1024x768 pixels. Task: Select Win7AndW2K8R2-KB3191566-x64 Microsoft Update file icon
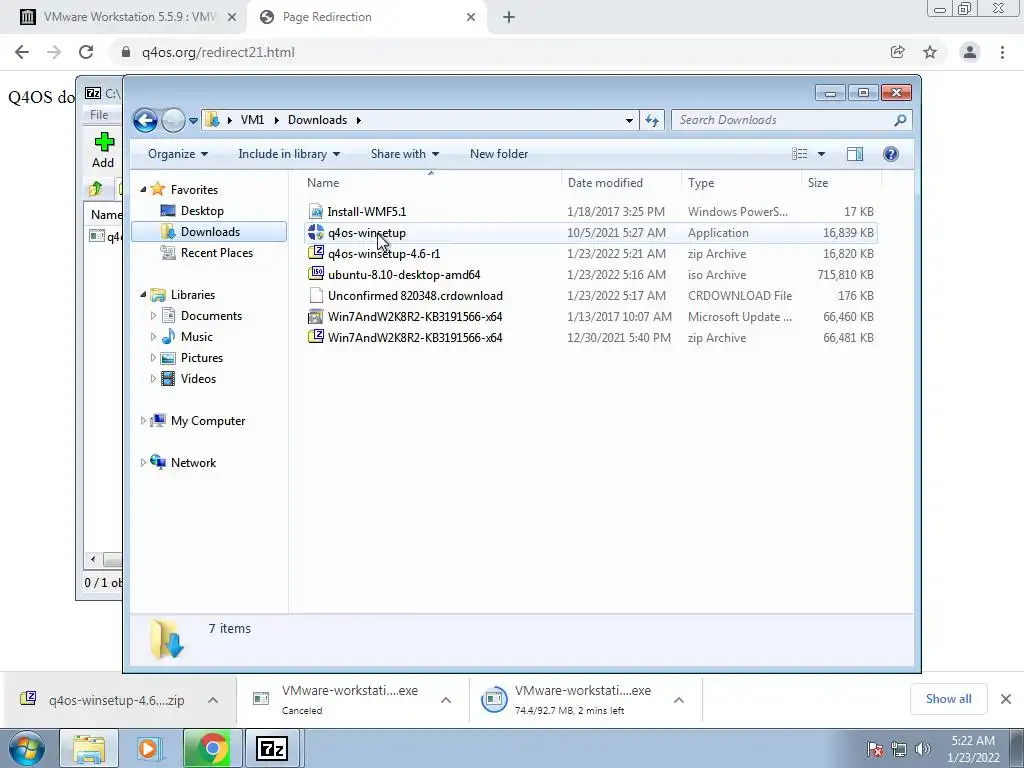point(316,317)
